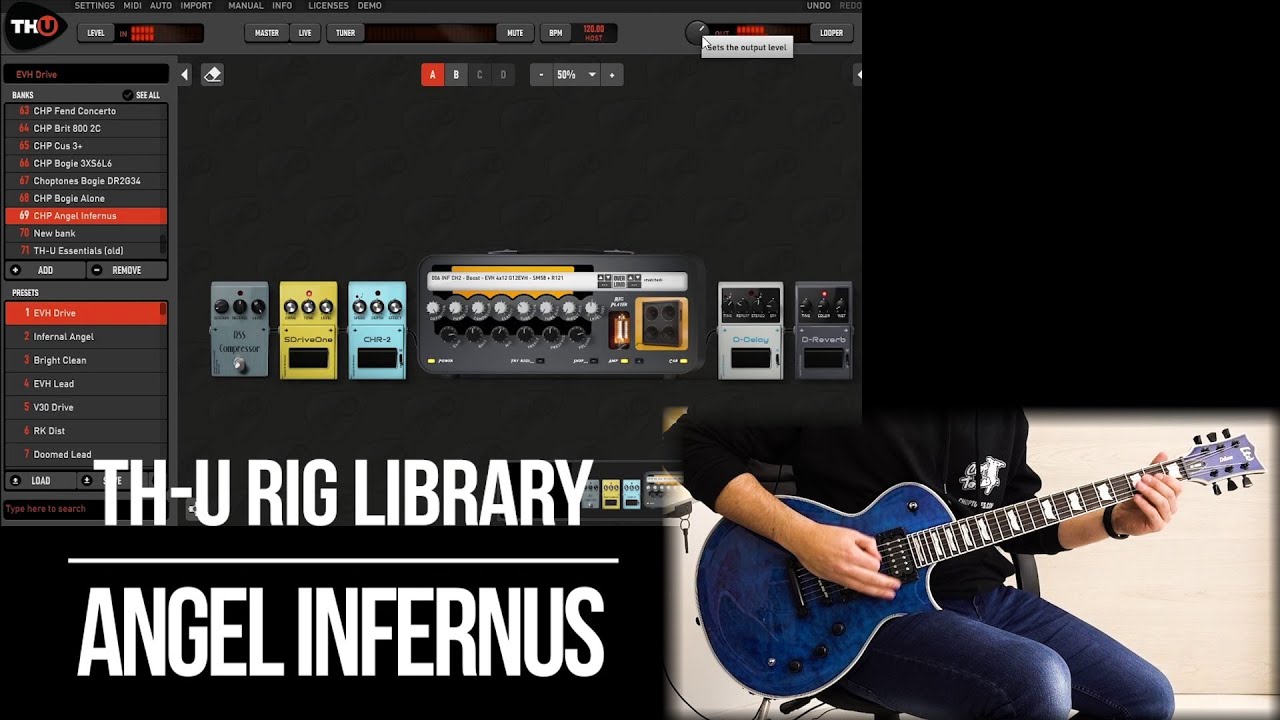Click the D-Reverb pedal

point(823,330)
